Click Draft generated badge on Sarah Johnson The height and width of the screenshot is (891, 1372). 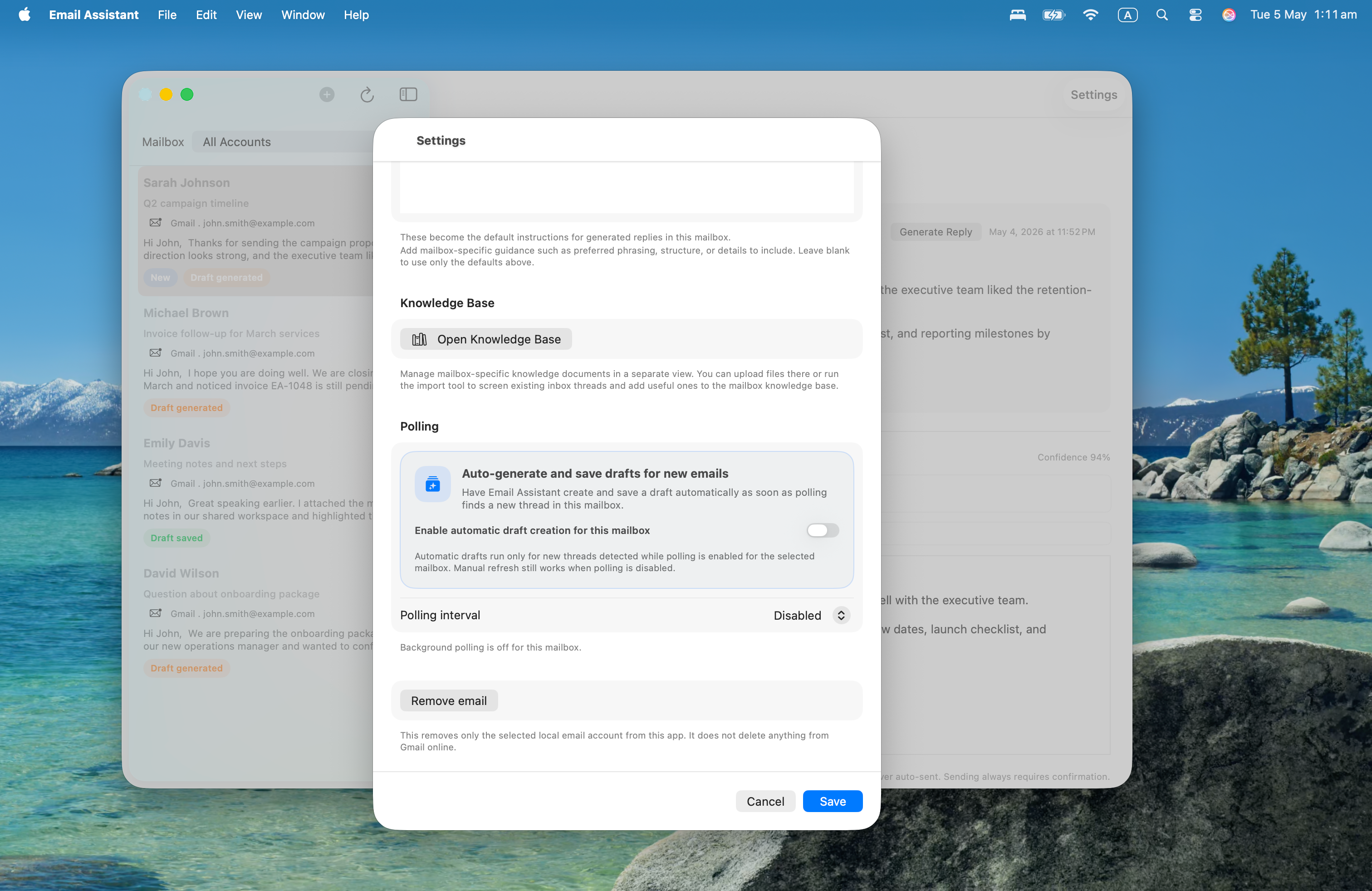click(x=226, y=278)
